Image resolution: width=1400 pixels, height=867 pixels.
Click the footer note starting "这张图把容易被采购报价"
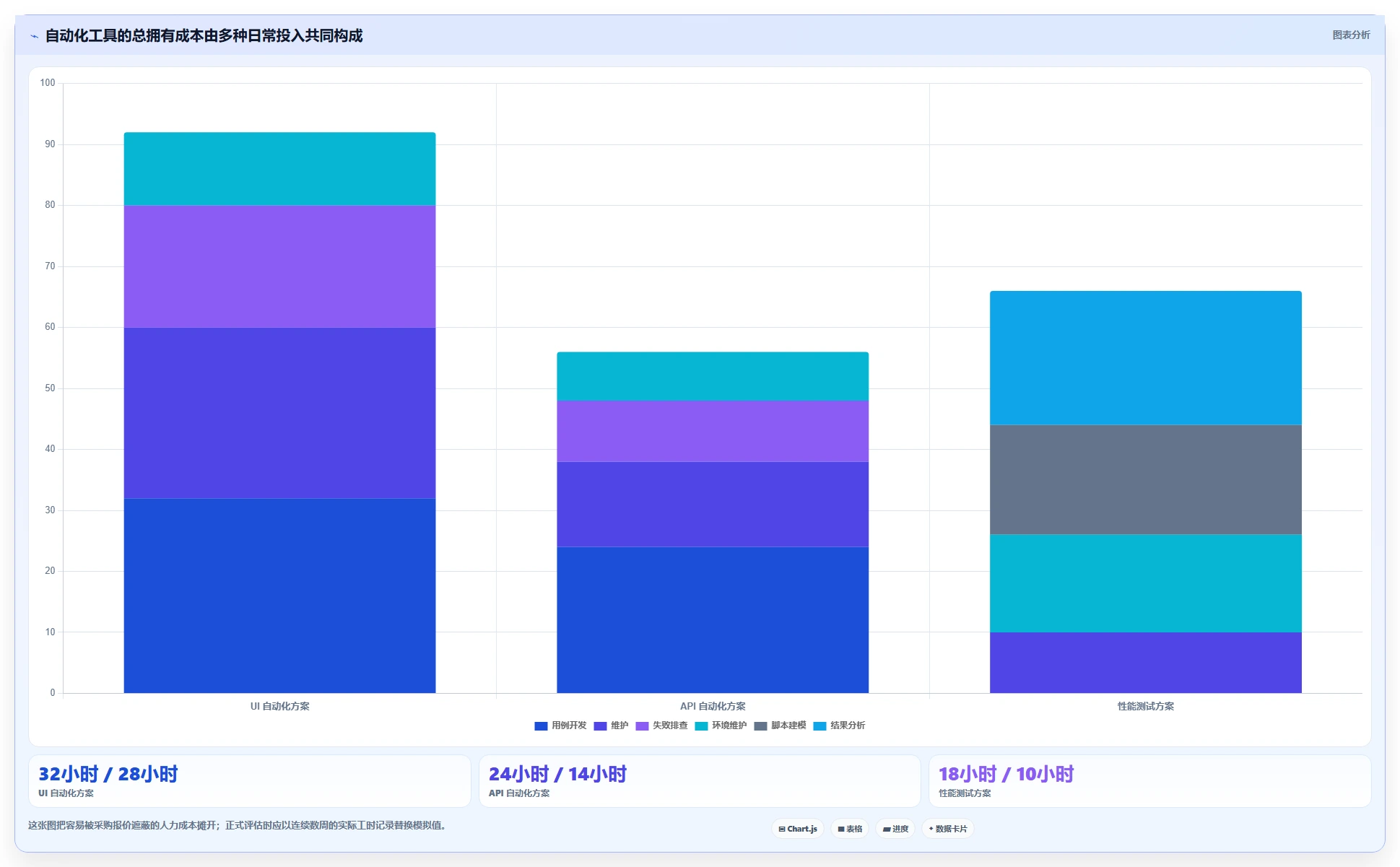click(237, 825)
